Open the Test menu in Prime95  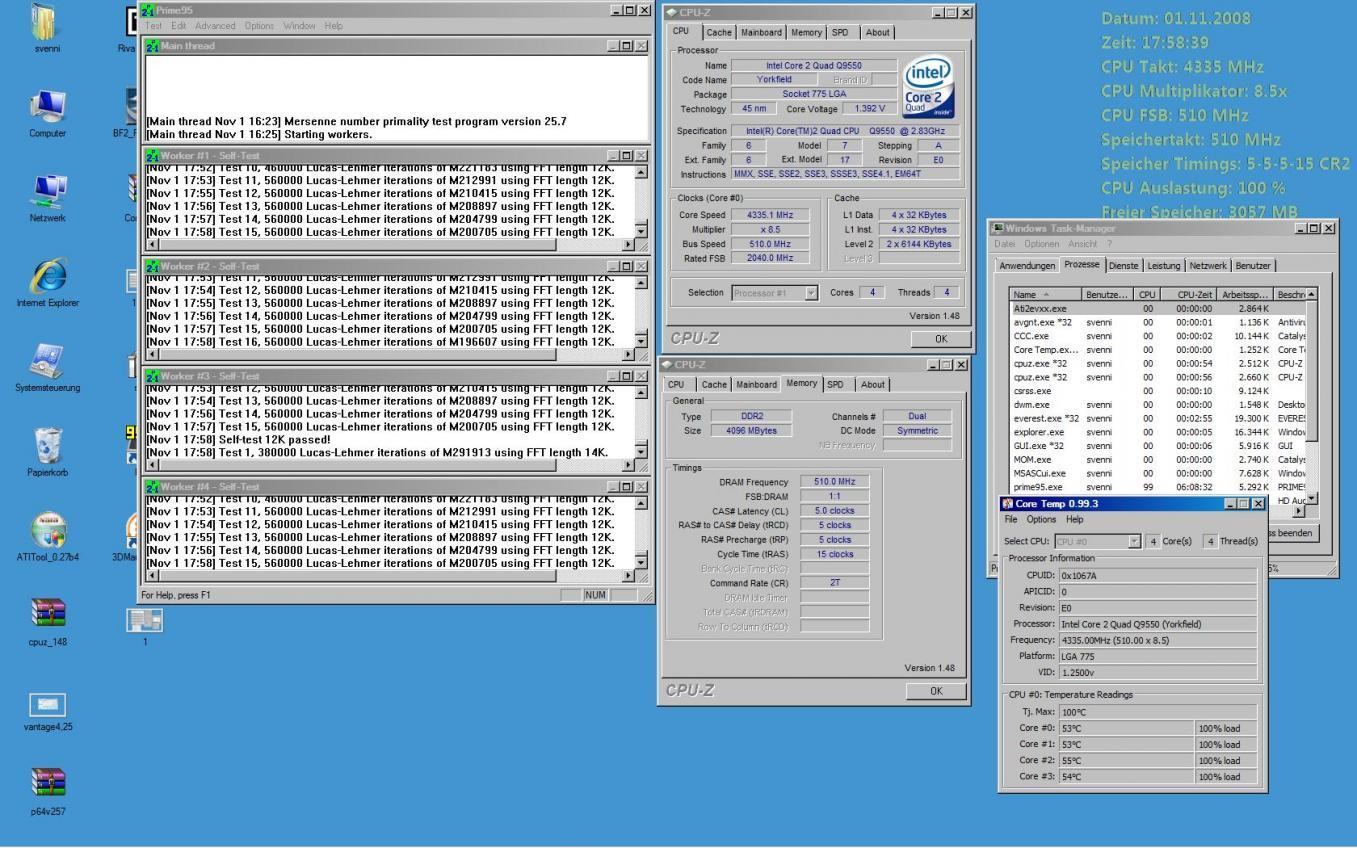[153, 25]
